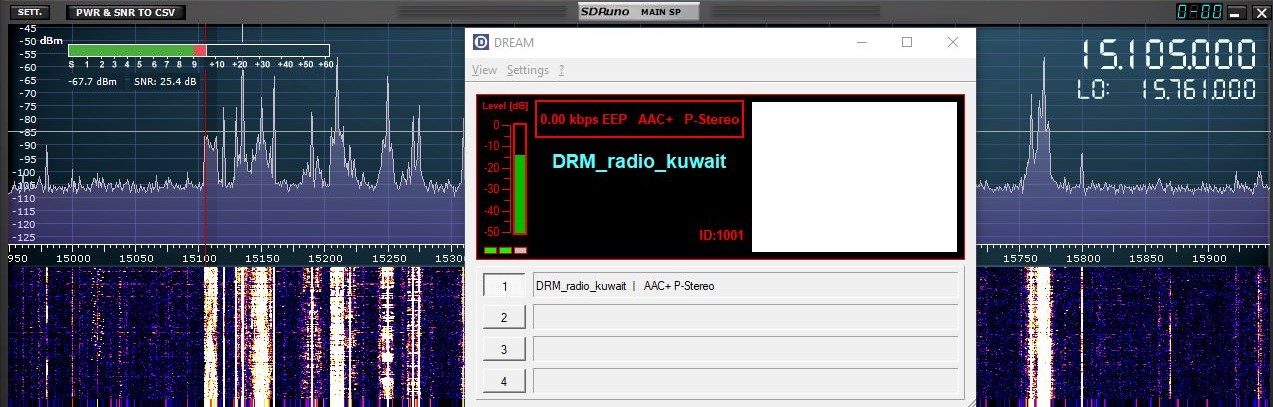
Task: Click the SDRuno MAIN SP title label
Action: click(639, 11)
